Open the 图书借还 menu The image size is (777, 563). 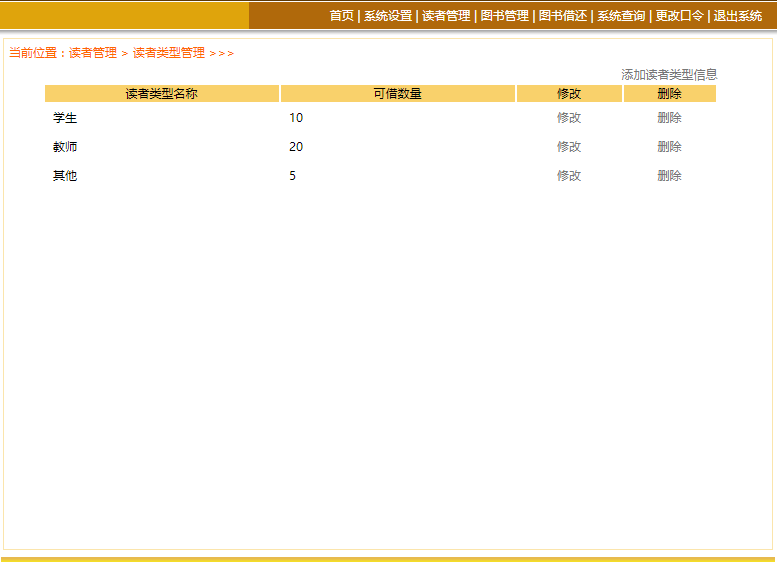pos(563,16)
